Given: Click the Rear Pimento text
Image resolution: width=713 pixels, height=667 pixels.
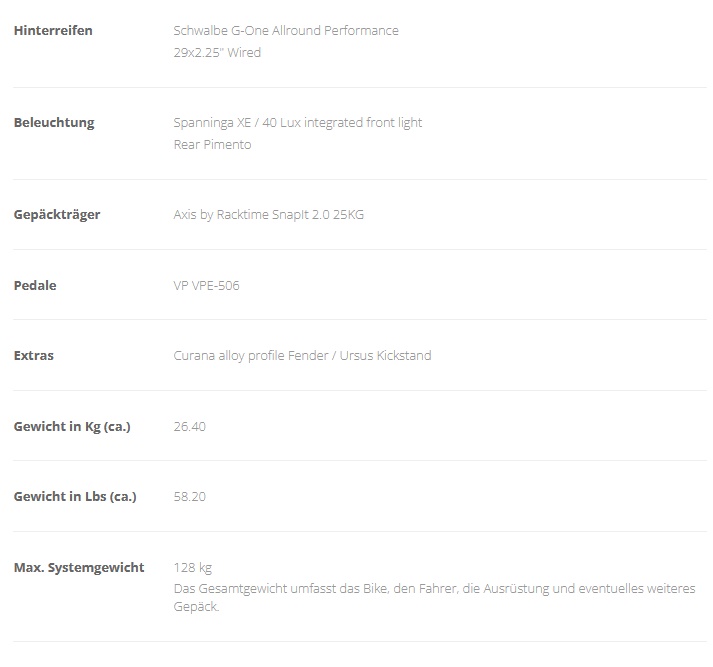Looking at the screenshot, I should pos(212,145).
